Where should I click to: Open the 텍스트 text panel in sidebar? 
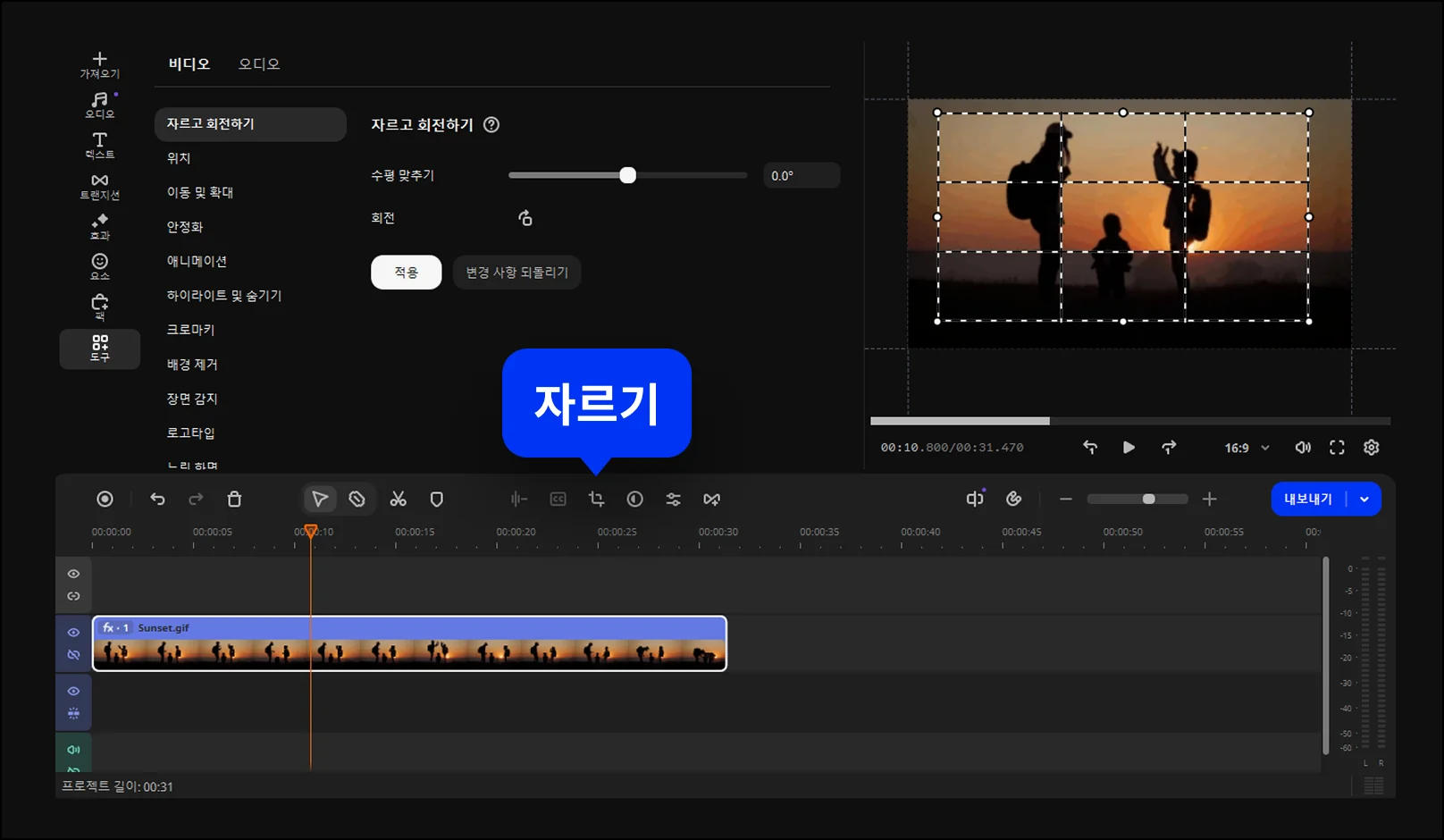99,145
